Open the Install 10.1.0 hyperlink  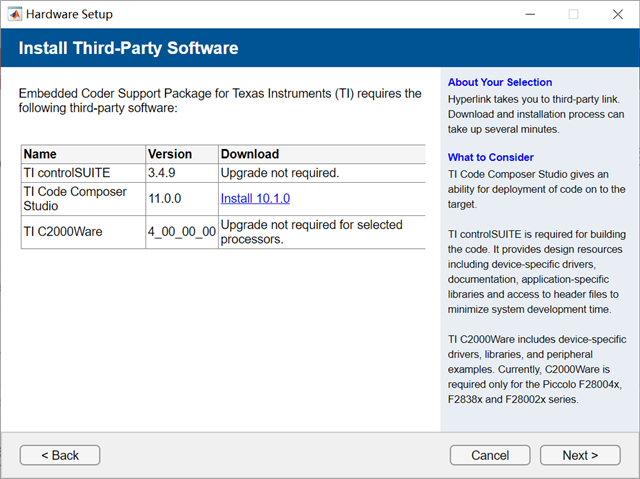pos(255,198)
